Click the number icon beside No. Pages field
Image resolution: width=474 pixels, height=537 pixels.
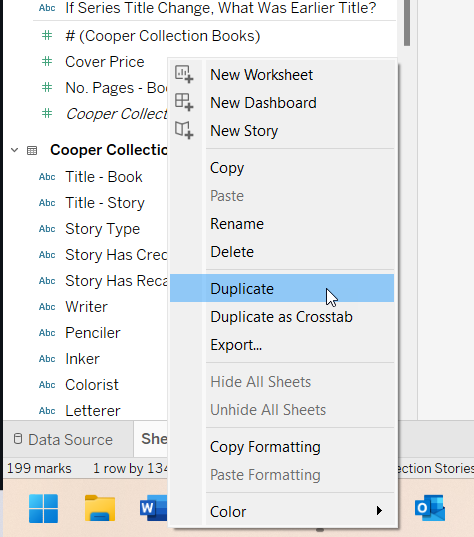click(47, 88)
